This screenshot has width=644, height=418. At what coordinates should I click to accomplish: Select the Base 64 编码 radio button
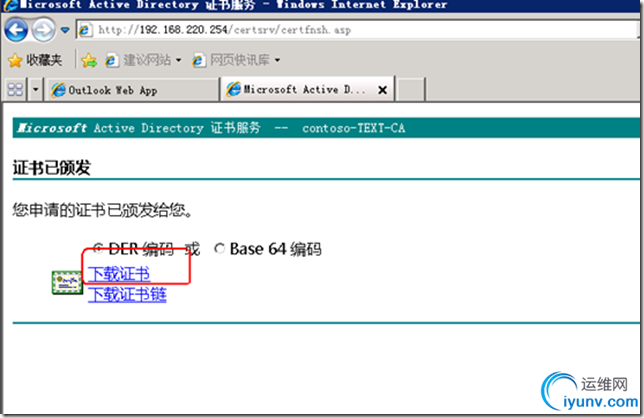tap(220, 248)
